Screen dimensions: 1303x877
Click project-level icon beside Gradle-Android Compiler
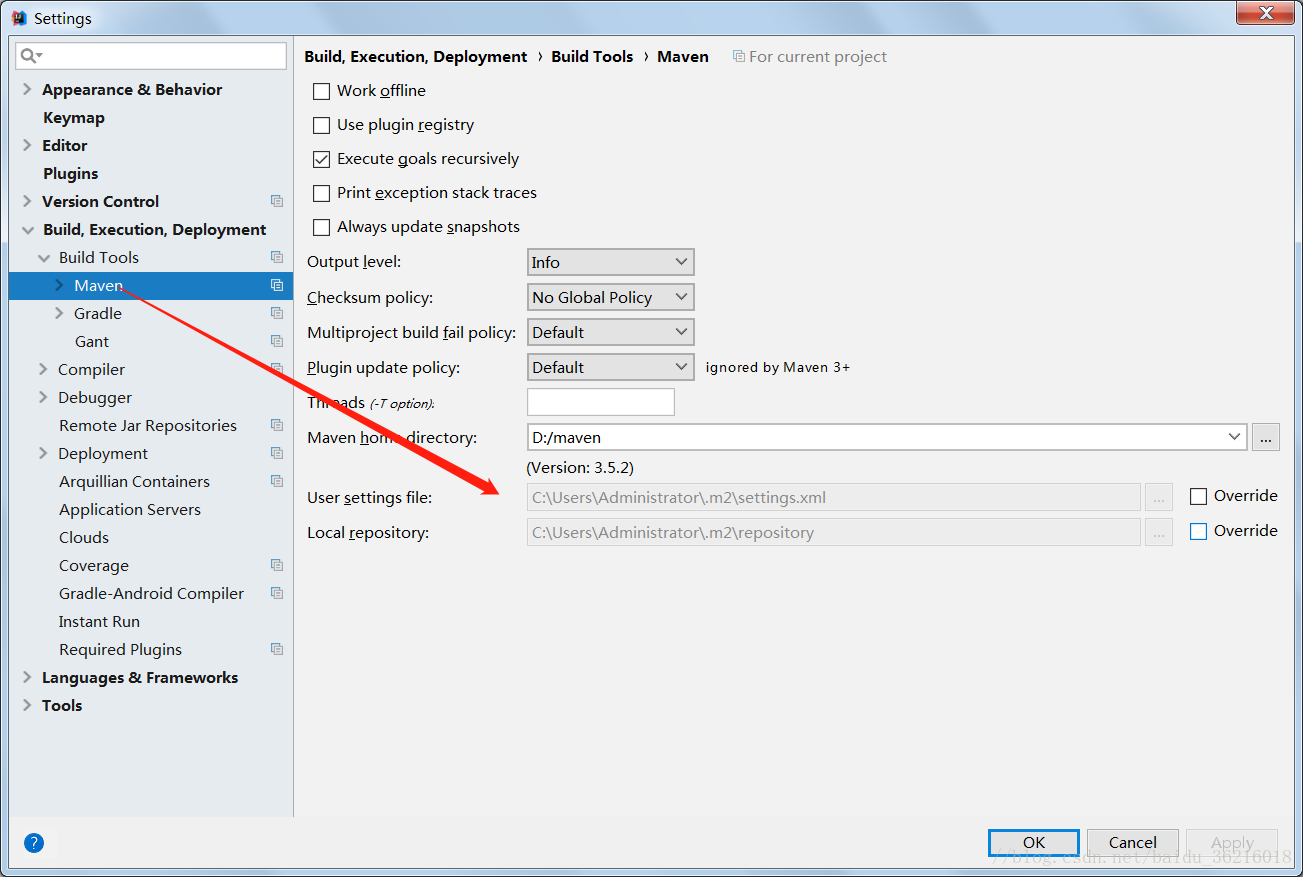pos(277,593)
